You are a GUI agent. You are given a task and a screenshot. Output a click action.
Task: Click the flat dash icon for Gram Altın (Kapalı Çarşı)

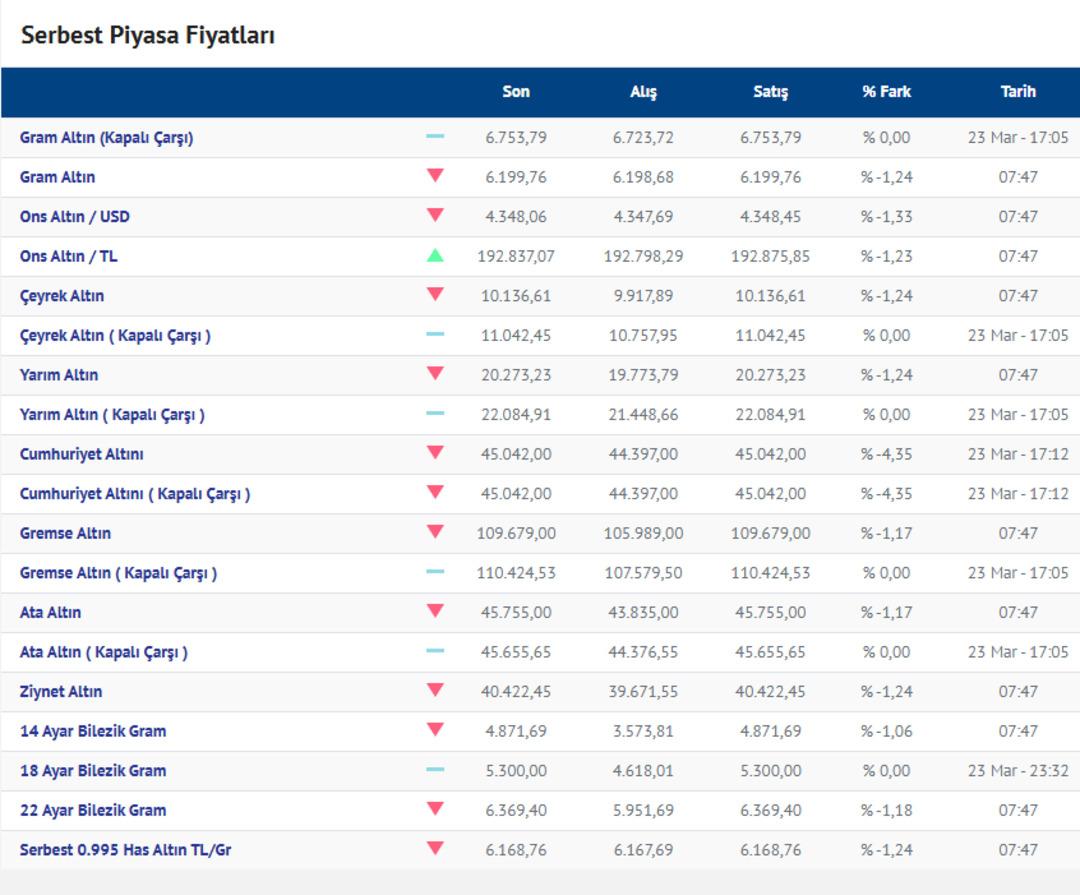pos(435,136)
